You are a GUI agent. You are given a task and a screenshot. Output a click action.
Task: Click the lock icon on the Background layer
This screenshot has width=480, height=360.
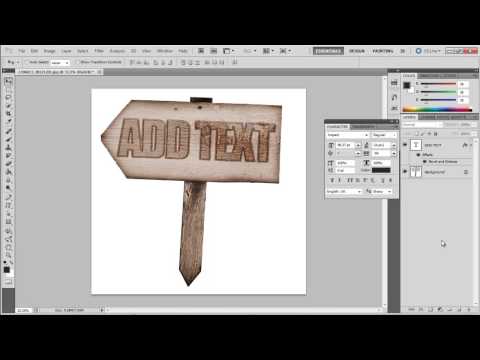466,172
